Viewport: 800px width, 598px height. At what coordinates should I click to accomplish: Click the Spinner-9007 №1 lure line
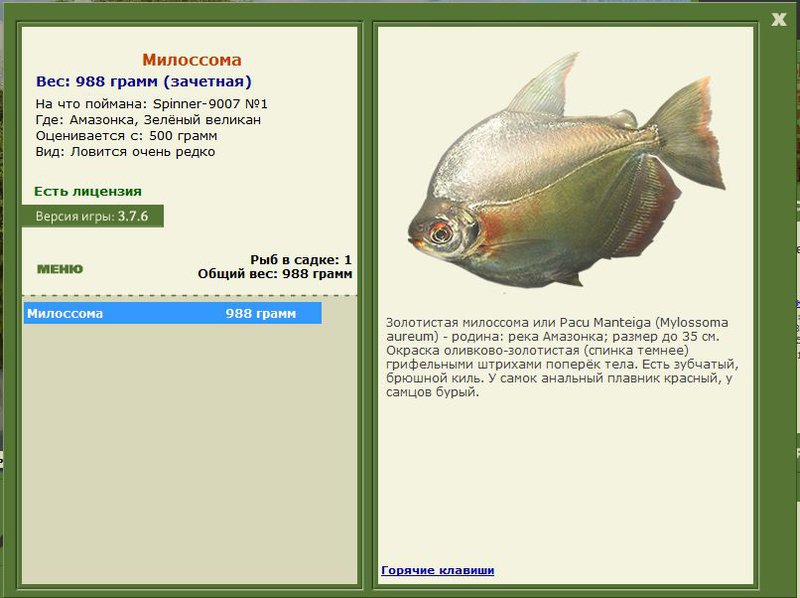tap(152, 104)
